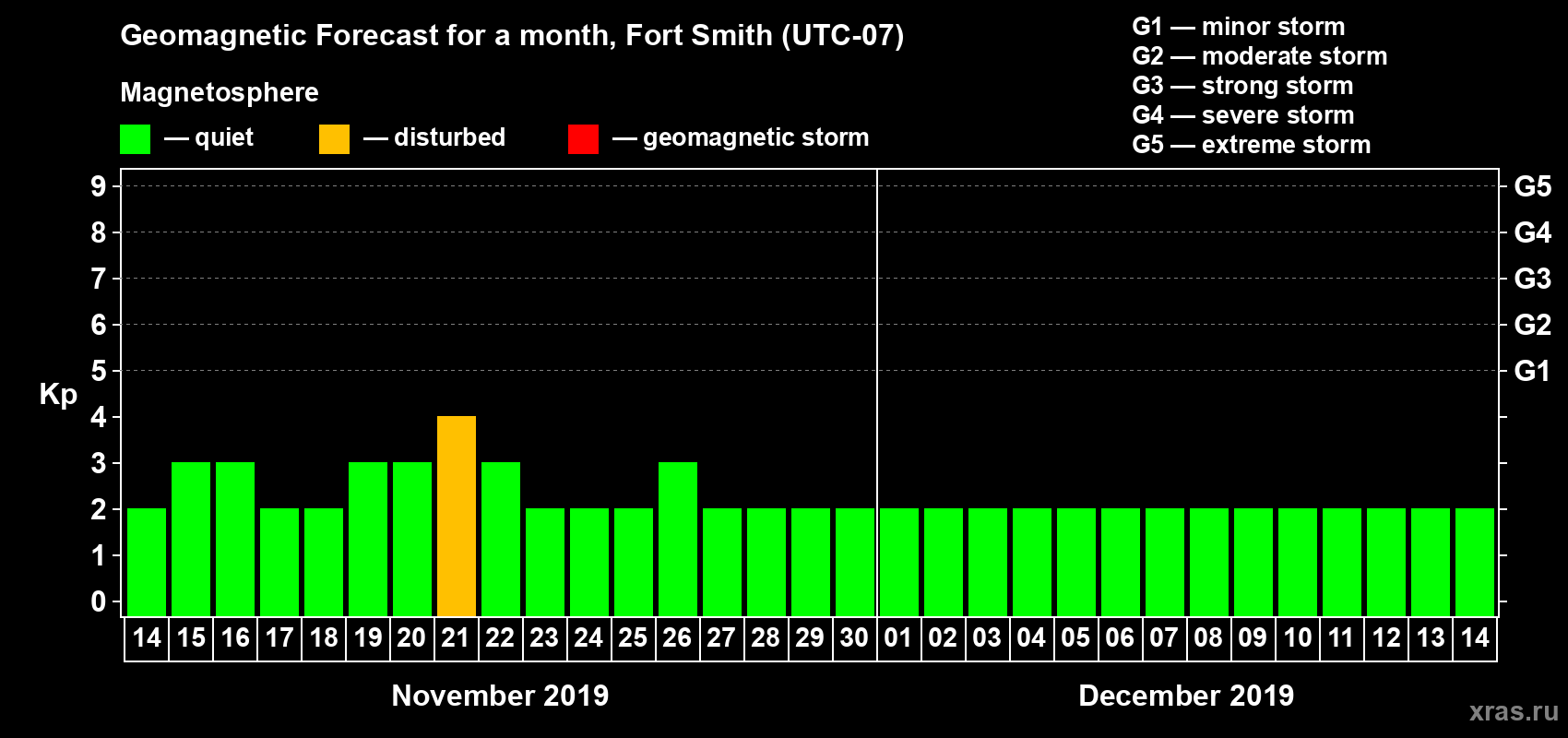Viewport: 1568px width, 738px height.
Task: Click the chart title mentioning Fort Smith
Action: 512,36
